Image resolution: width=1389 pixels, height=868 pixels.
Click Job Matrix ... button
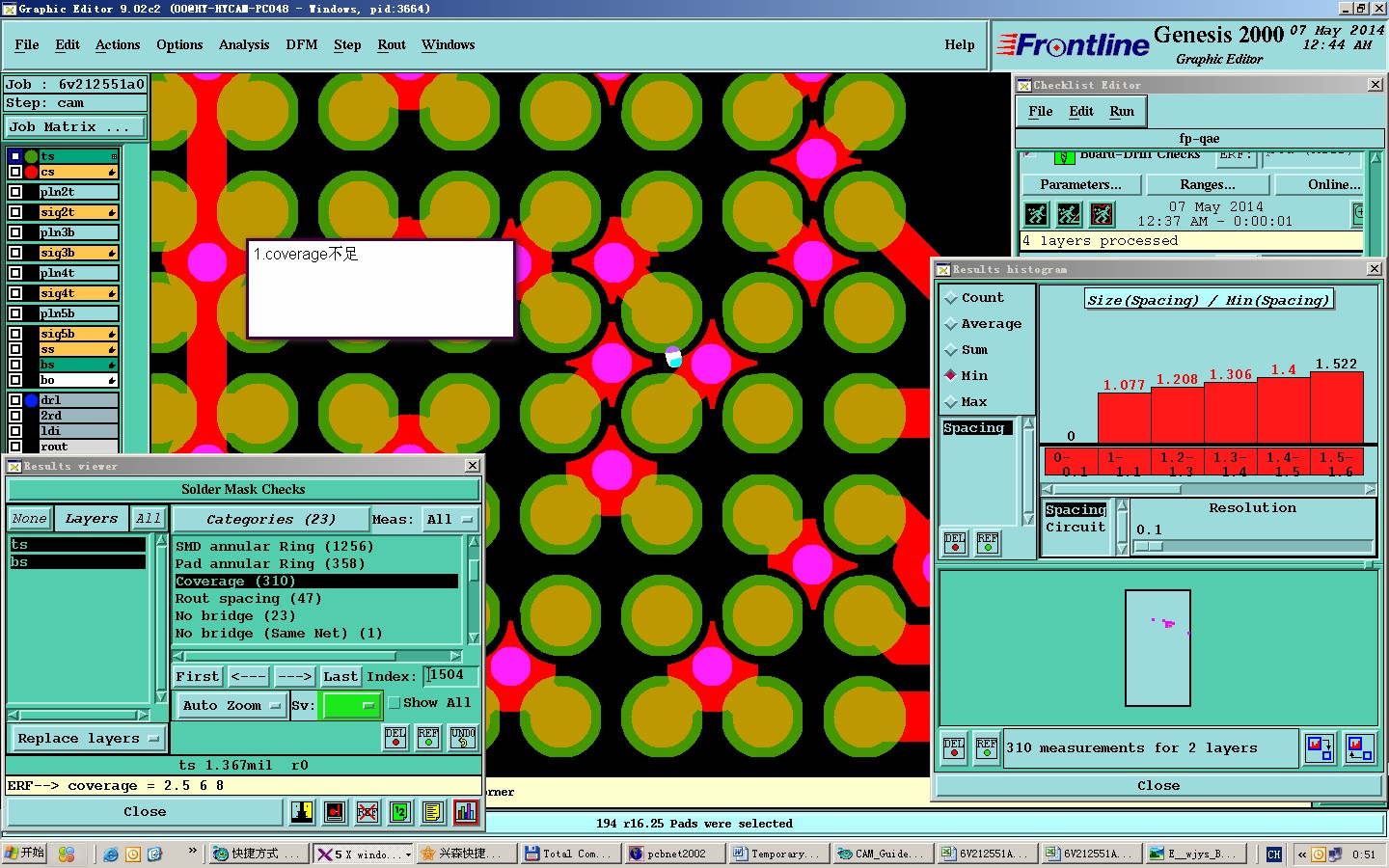(x=75, y=127)
